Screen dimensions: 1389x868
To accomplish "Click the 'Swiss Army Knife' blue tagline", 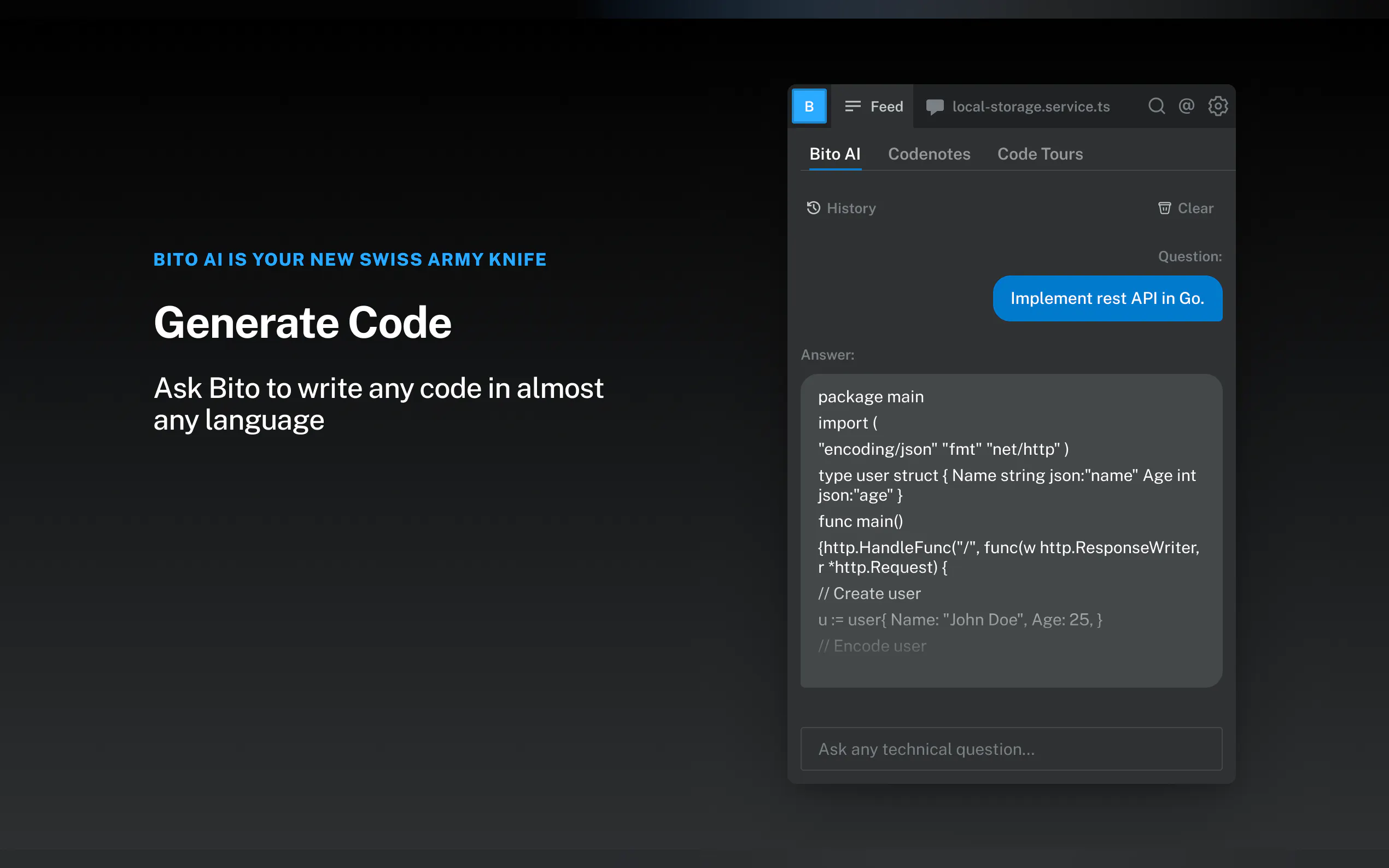I will click(x=349, y=260).
